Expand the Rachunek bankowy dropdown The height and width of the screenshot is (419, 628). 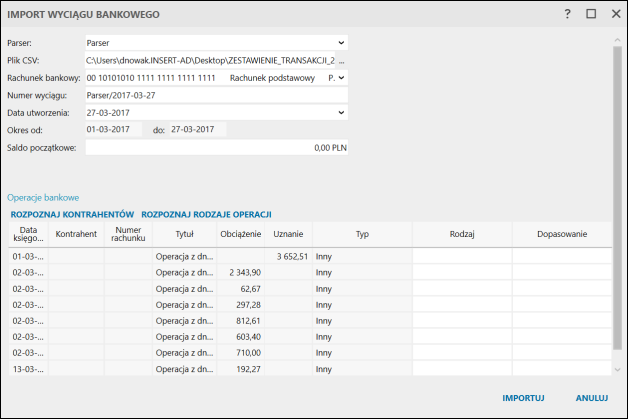[341, 78]
